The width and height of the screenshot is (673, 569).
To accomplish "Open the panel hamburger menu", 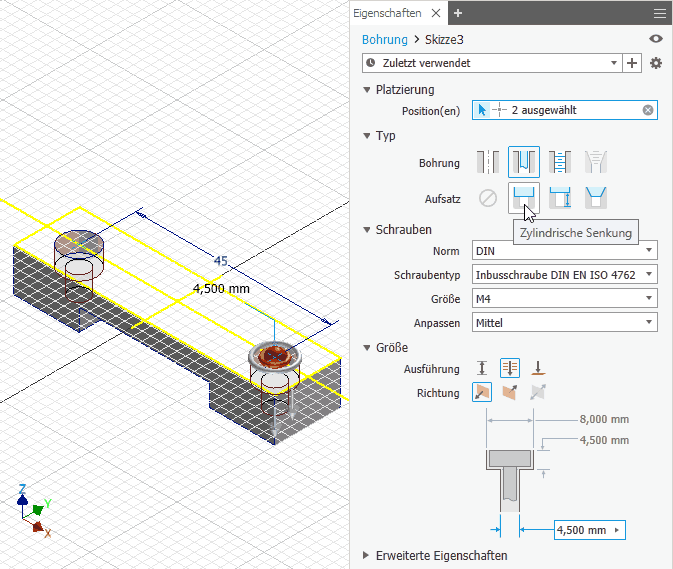I will (x=659, y=13).
